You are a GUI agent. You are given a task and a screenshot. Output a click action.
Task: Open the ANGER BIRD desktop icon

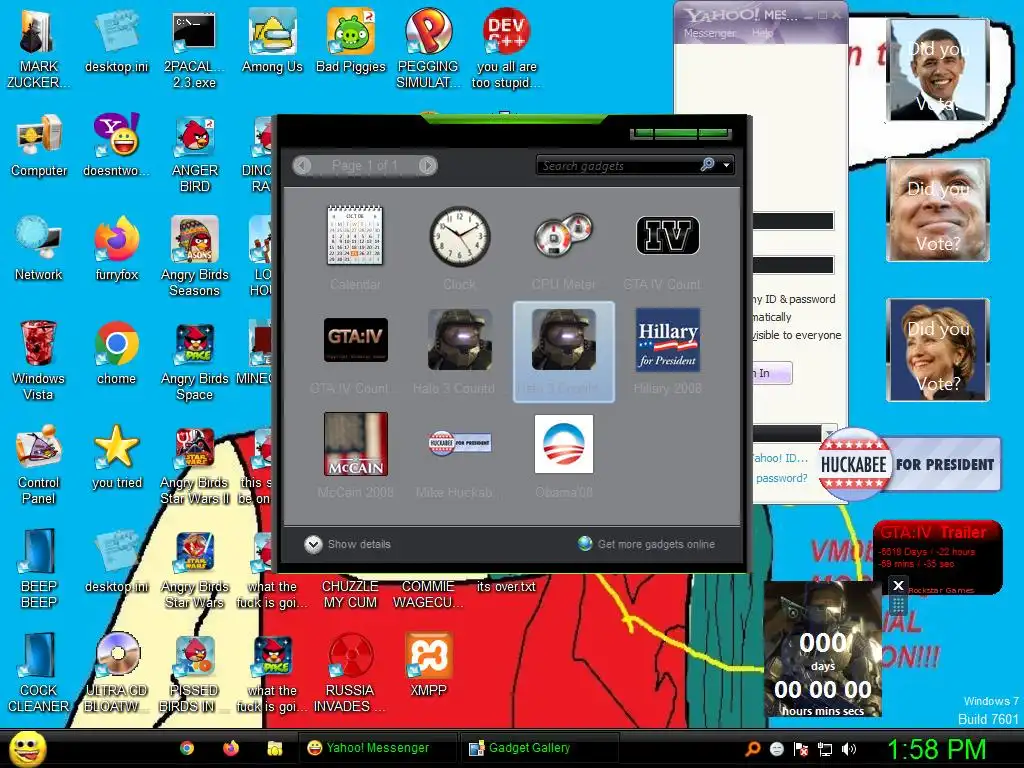click(195, 153)
